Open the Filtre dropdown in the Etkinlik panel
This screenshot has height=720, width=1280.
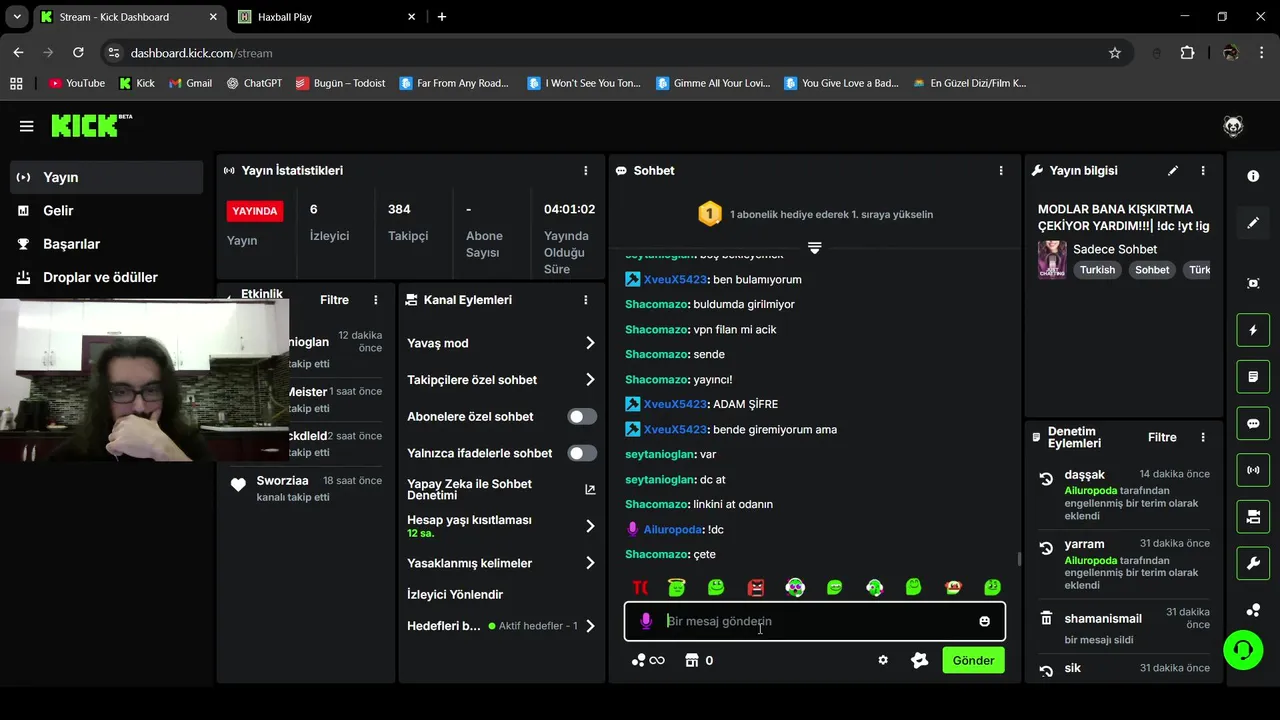pos(334,300)
